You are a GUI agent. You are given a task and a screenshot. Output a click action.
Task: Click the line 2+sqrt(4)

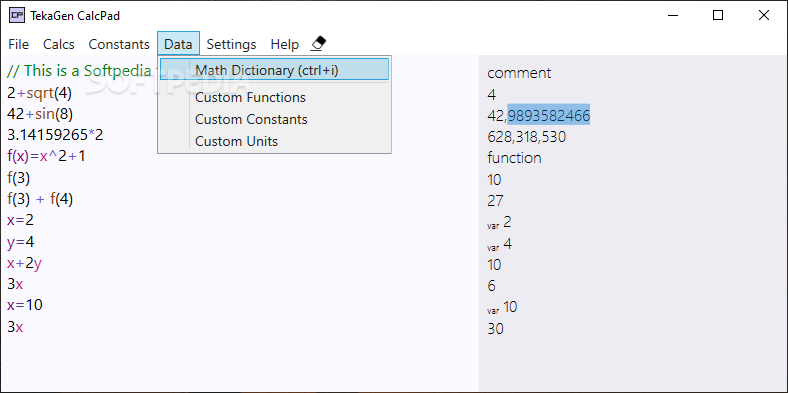(x=40, y=93)
